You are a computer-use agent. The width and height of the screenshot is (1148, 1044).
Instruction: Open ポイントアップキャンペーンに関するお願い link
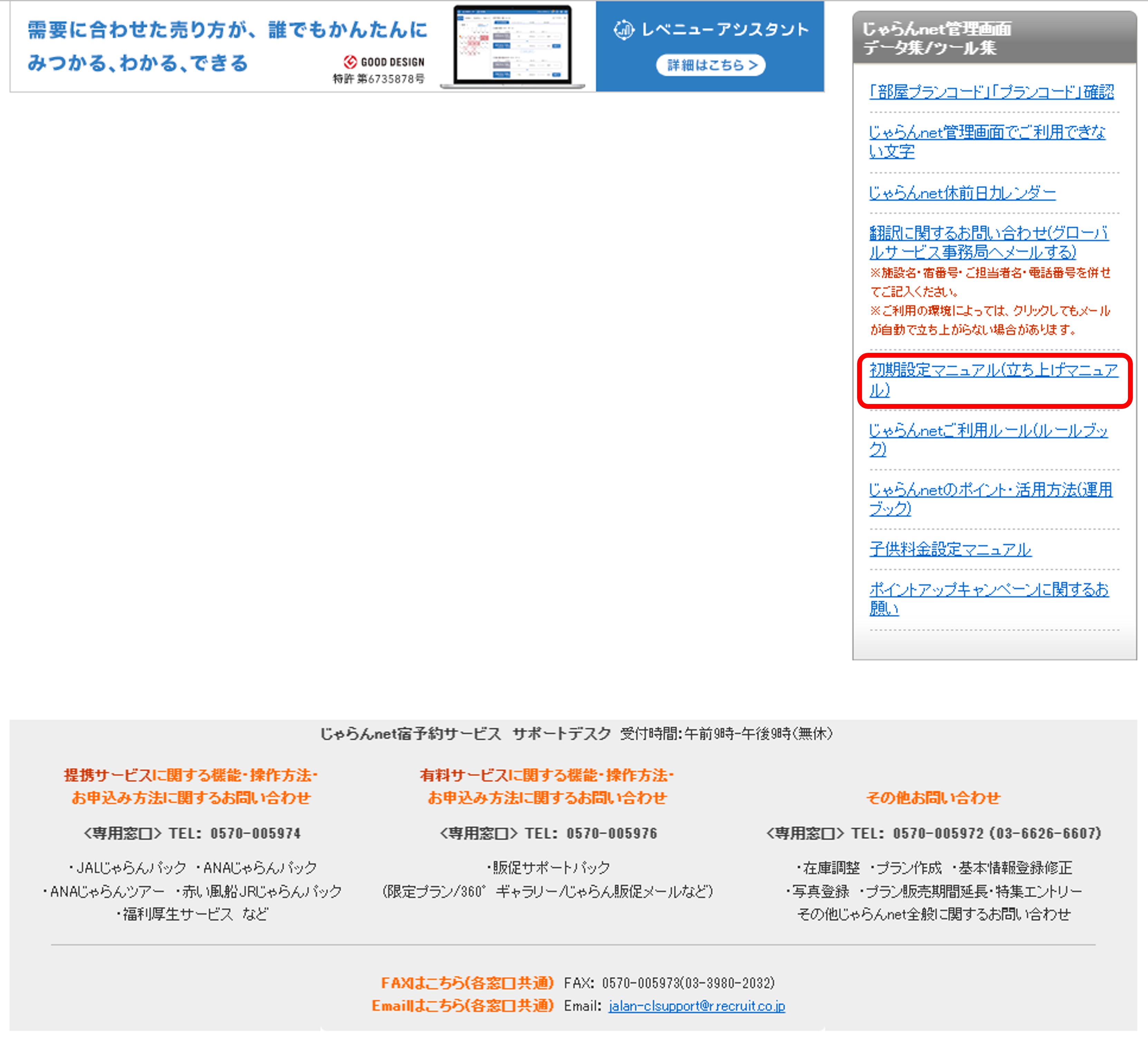click(x=988, y=589)
